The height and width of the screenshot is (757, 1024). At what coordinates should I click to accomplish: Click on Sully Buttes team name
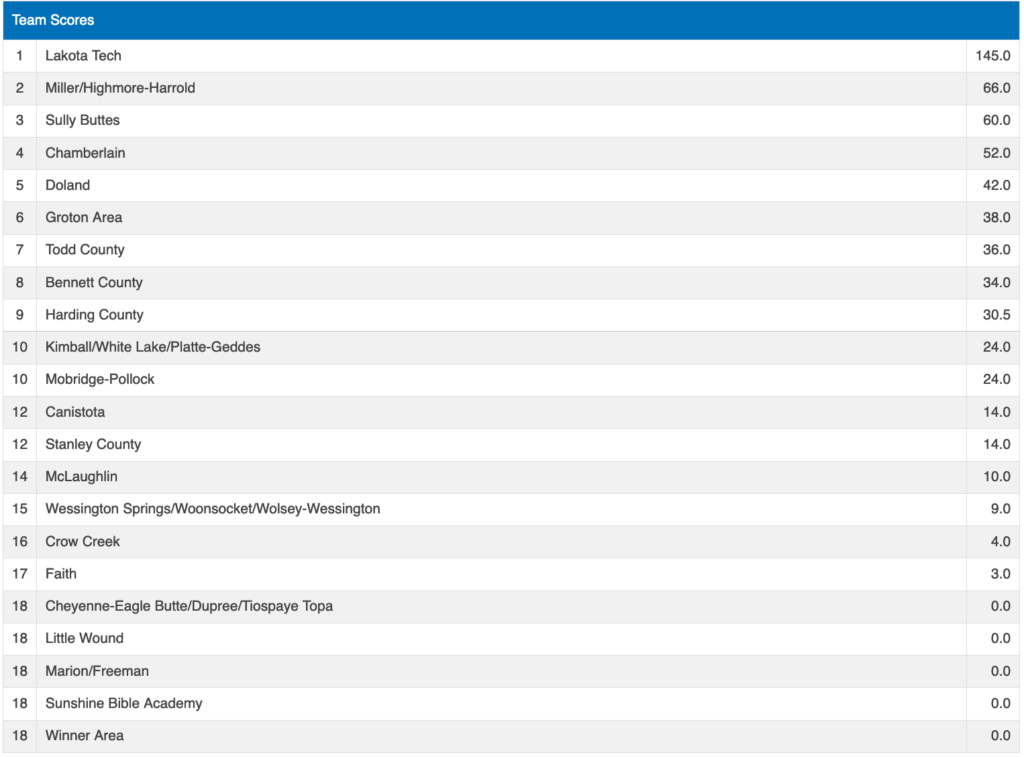click(x=82, y=120)
